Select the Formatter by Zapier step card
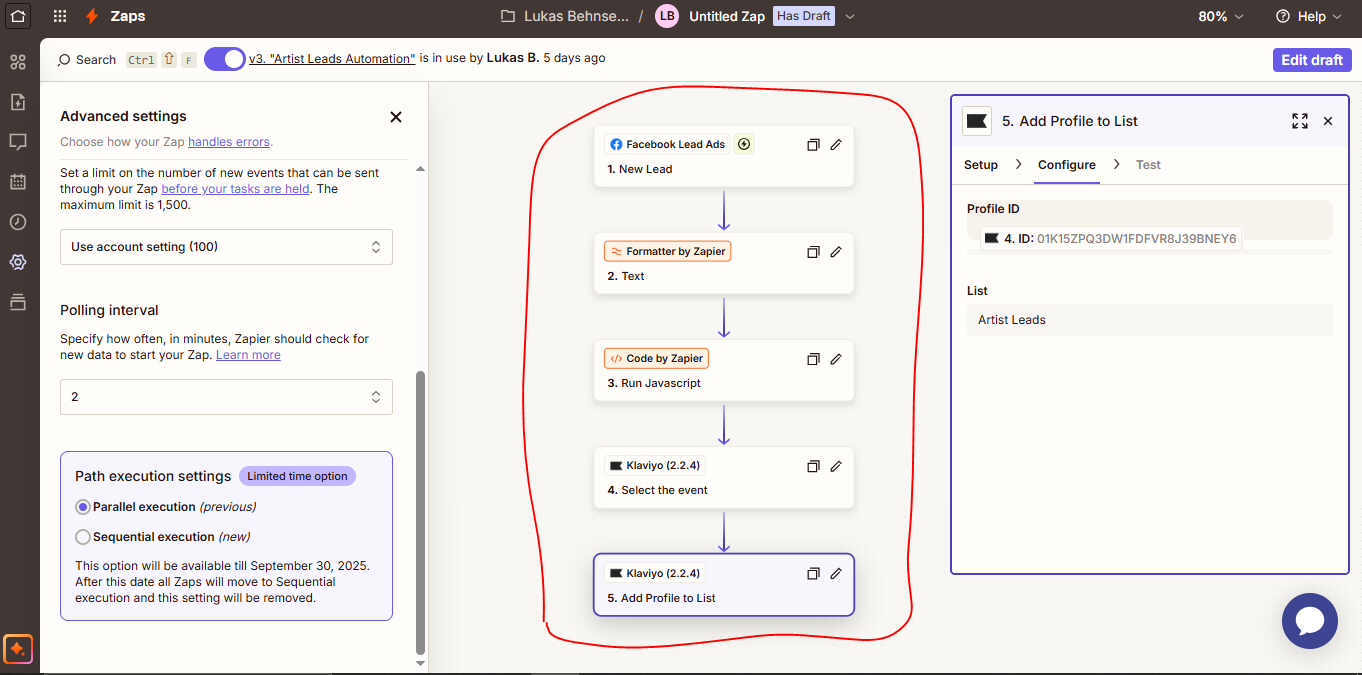Image resolution: width=1362 pixels, height=675 pixels. [724, 263]
